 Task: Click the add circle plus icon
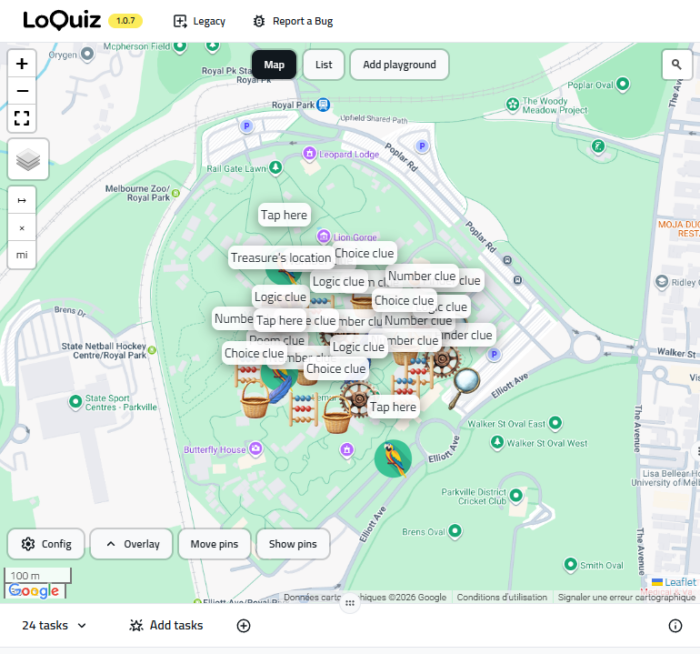243,626
